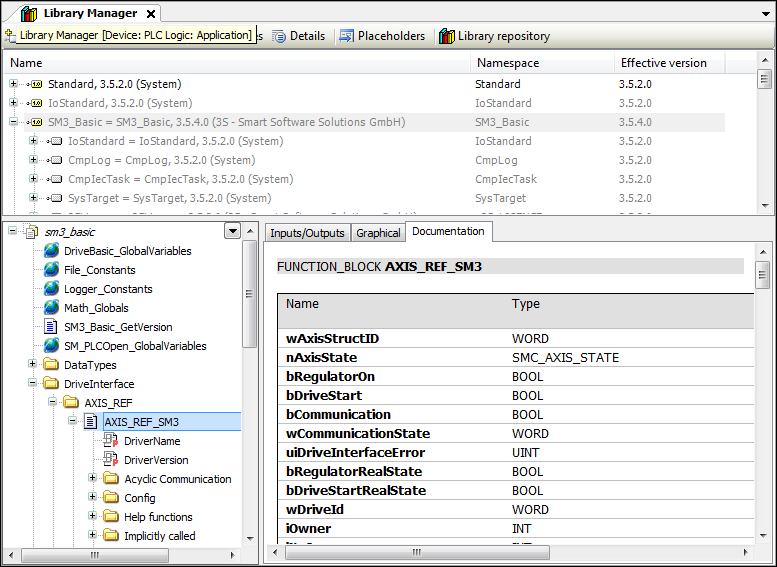777x567 pixels.
Task: Click the Logger_Constants globe icon
Action: [x=52, y=289]
